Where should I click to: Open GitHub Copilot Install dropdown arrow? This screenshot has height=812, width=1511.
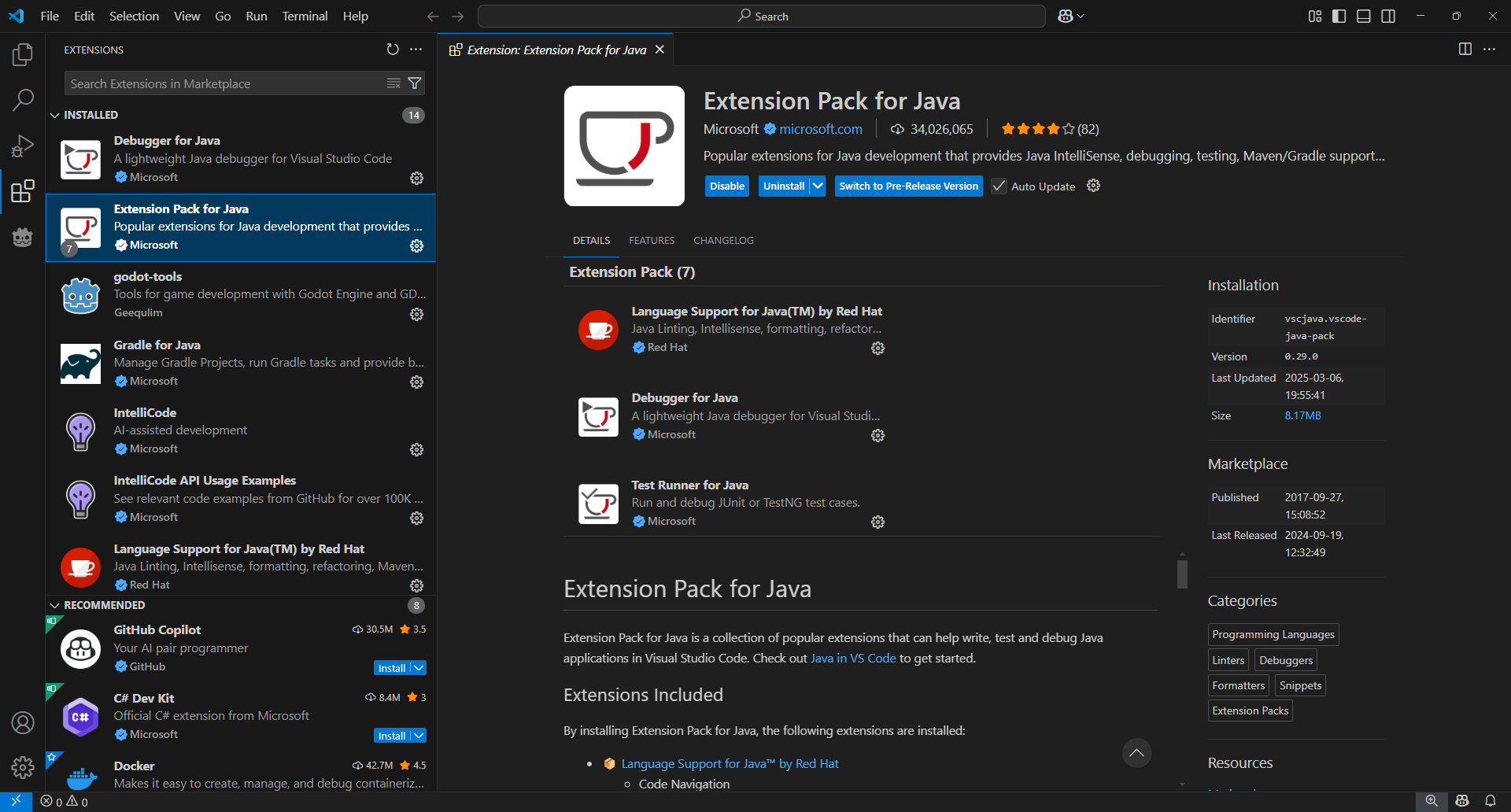click(419, 668)
